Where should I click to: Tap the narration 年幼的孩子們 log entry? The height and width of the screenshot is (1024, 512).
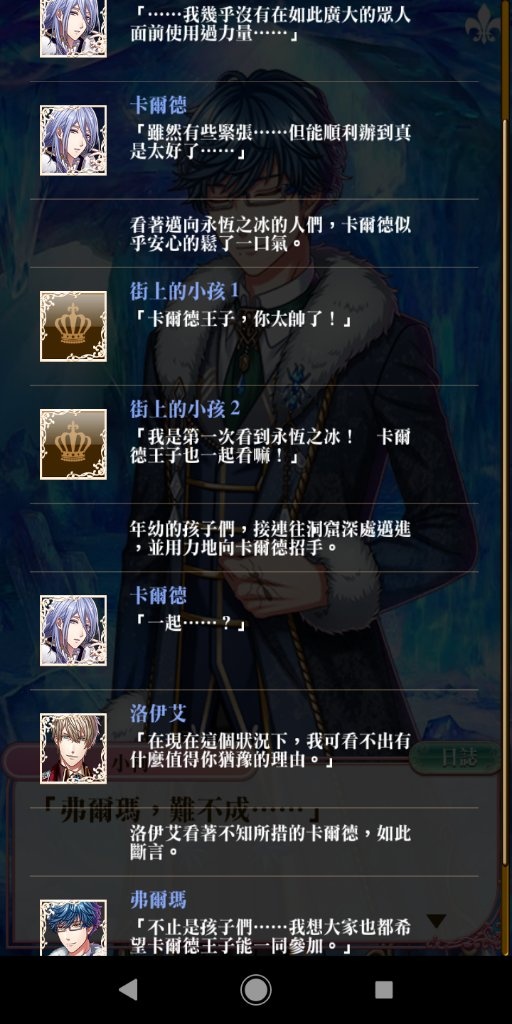tap(270, 537)
